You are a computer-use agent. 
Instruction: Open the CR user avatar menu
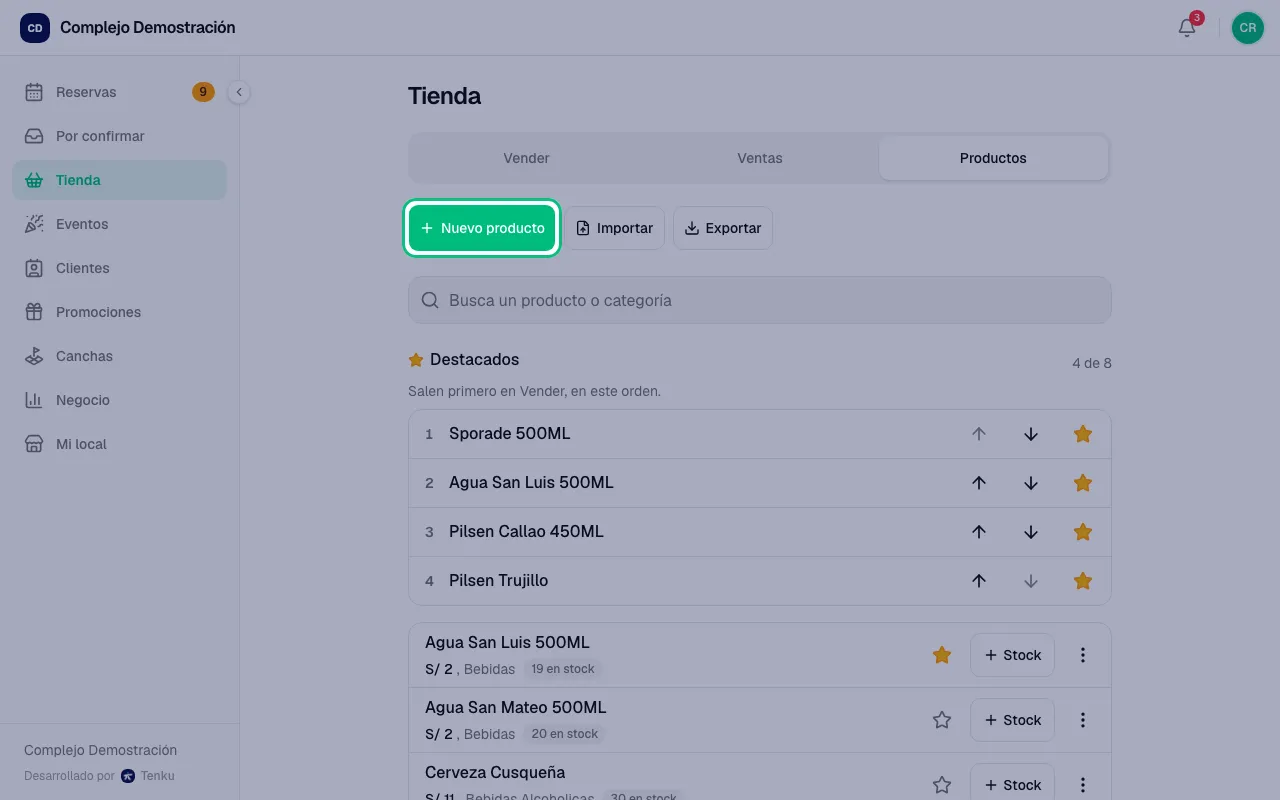coord(1248,28)
